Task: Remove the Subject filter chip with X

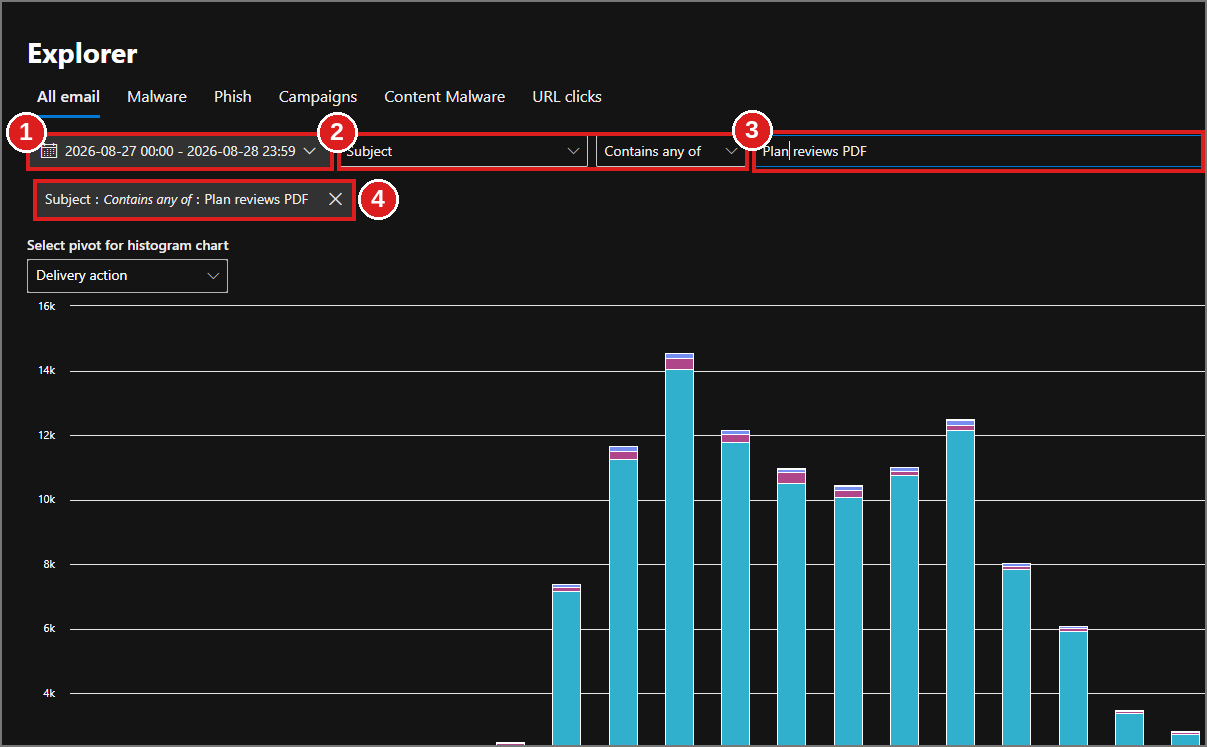Action: tap(336, 199)
